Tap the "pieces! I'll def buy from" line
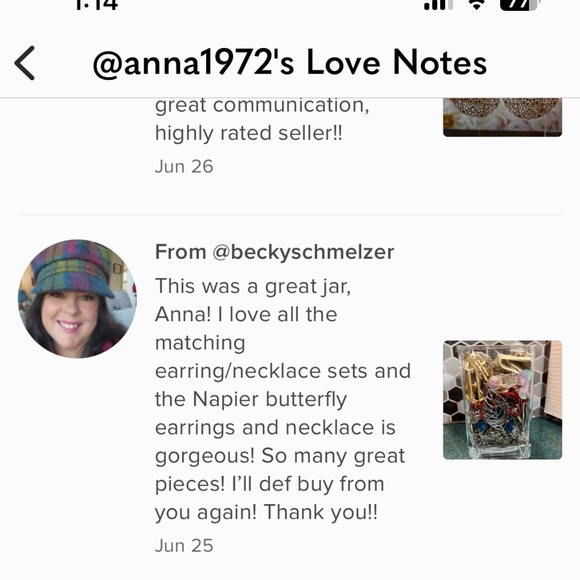 270,484
